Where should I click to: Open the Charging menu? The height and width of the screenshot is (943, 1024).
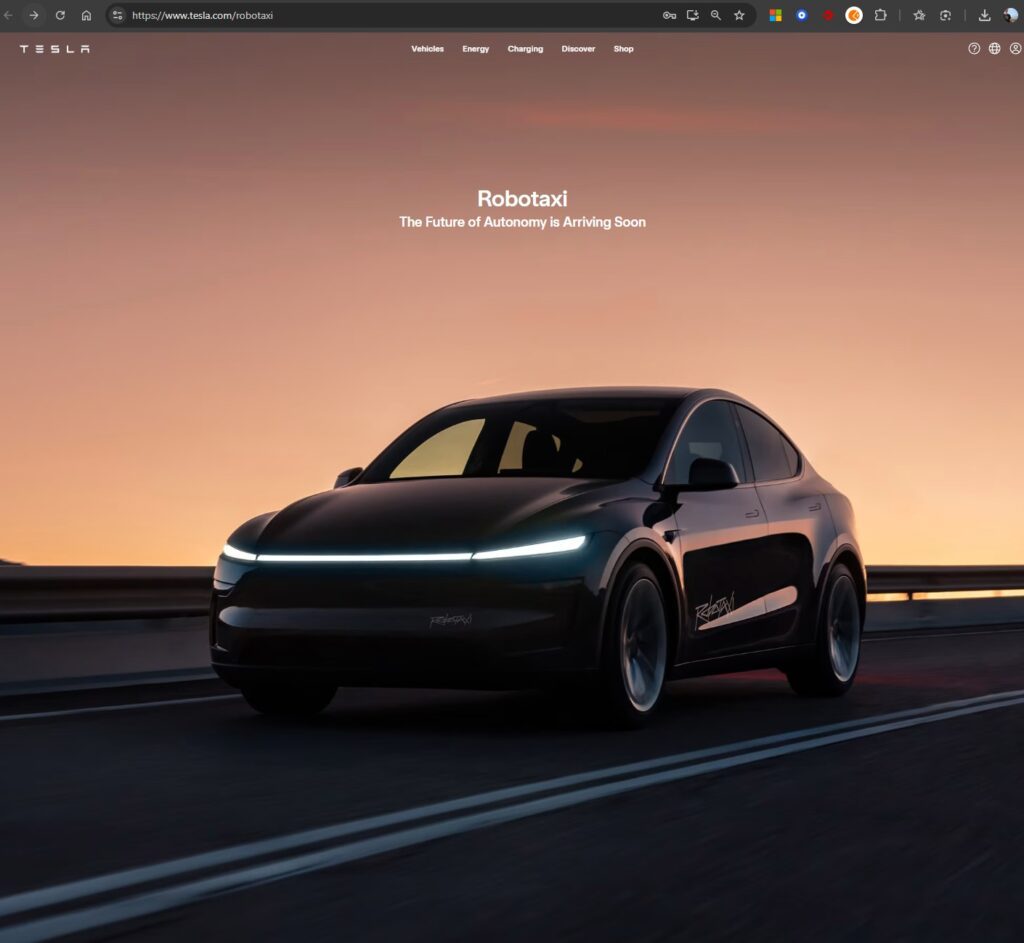[525, 49]
